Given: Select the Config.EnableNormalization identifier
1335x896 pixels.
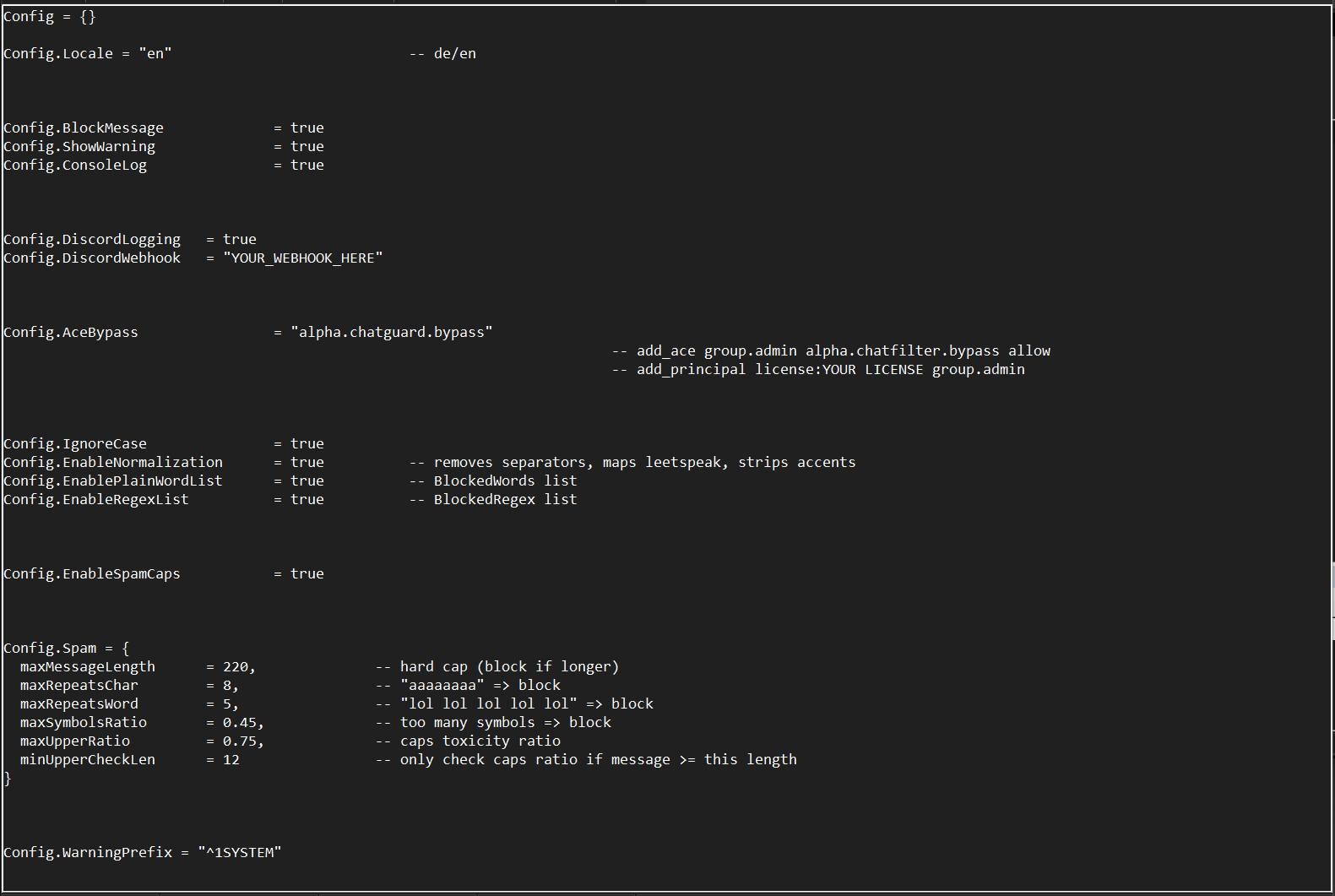Looking at the screenshot, I should [x=113, y=462].
